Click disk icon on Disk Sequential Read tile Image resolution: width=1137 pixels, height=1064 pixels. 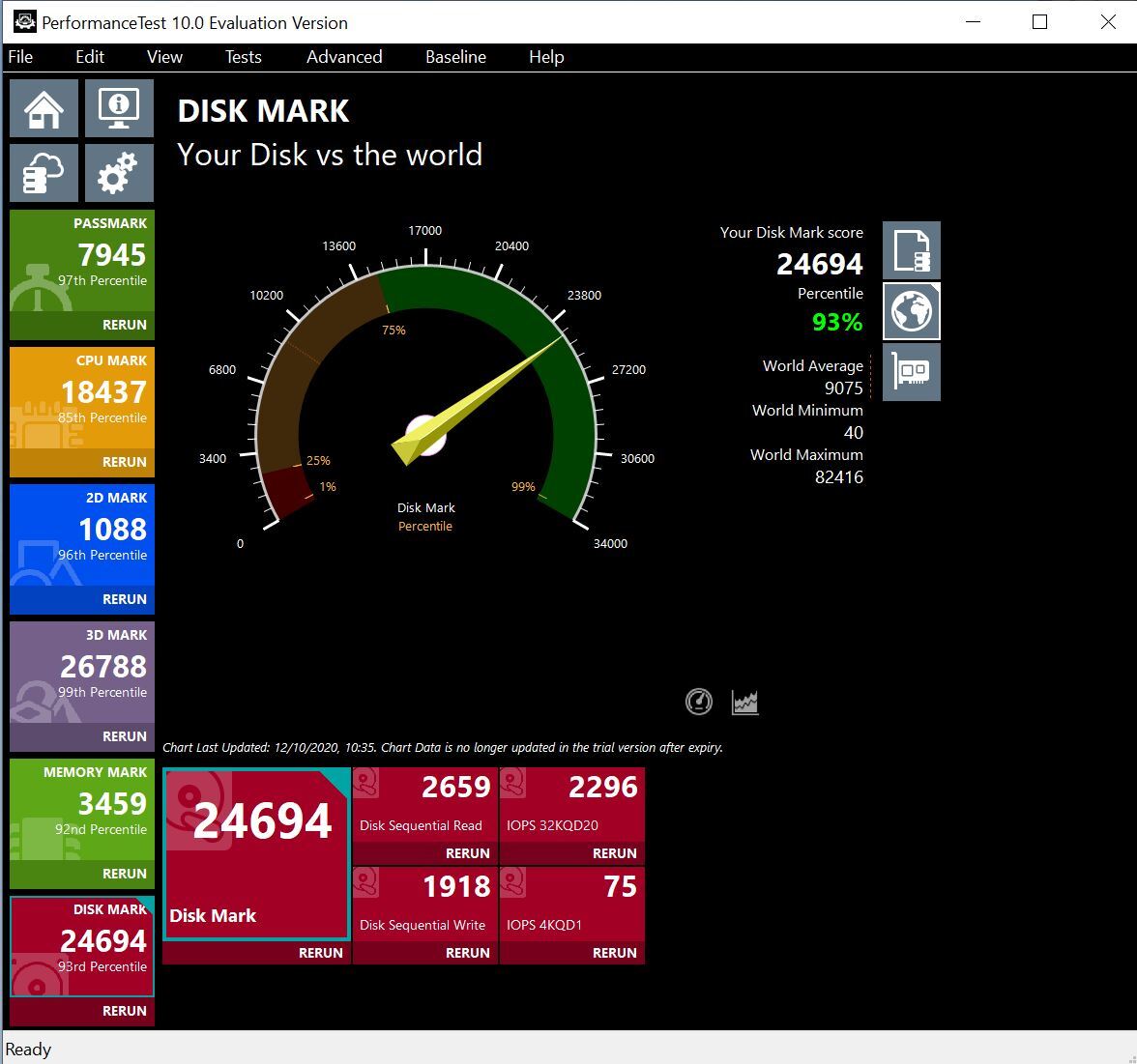point(366,784)
